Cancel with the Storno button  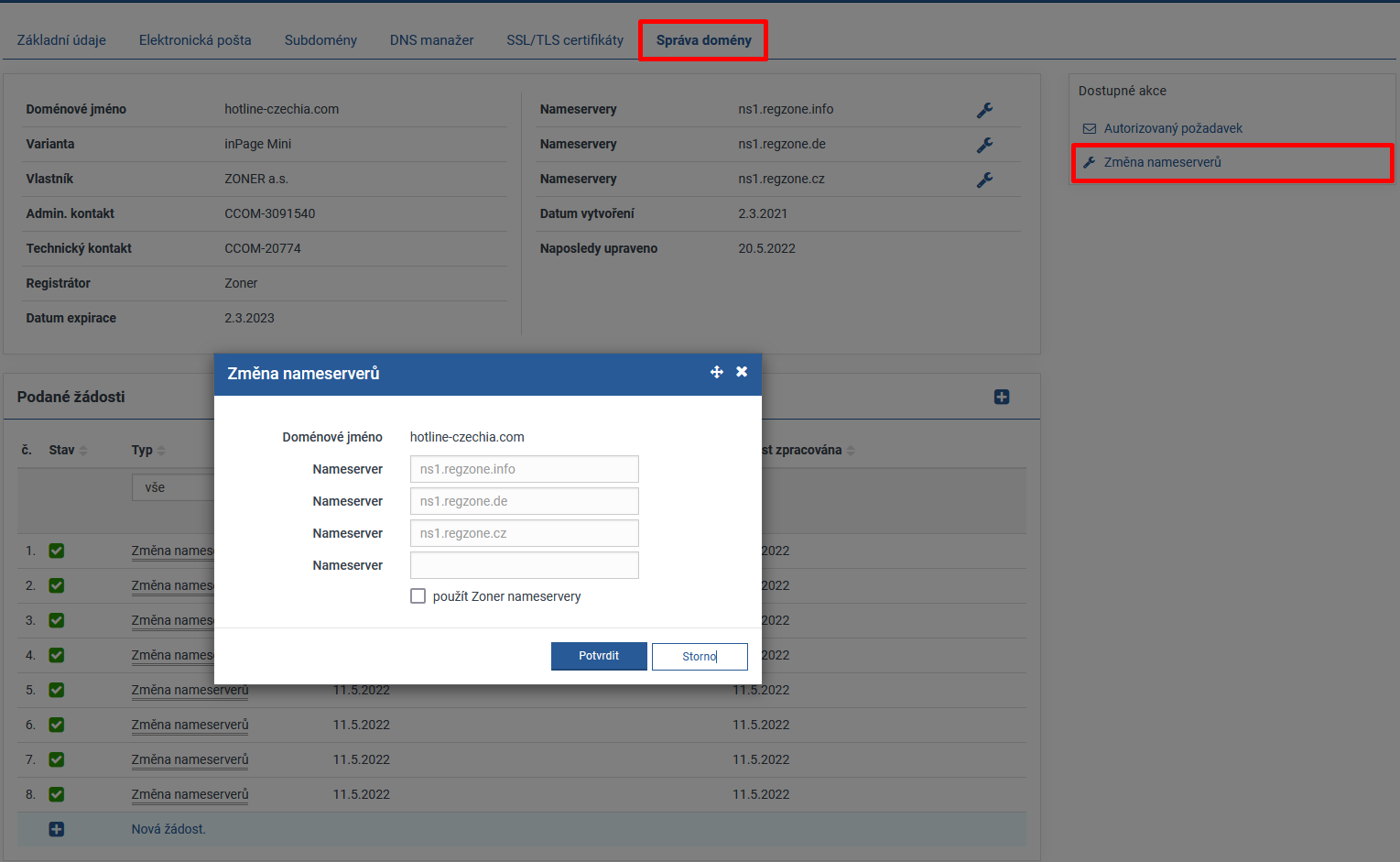[700, 656]
